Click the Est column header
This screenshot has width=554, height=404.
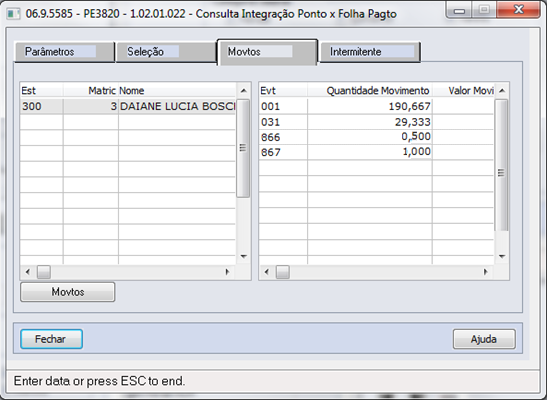(42, 90)
